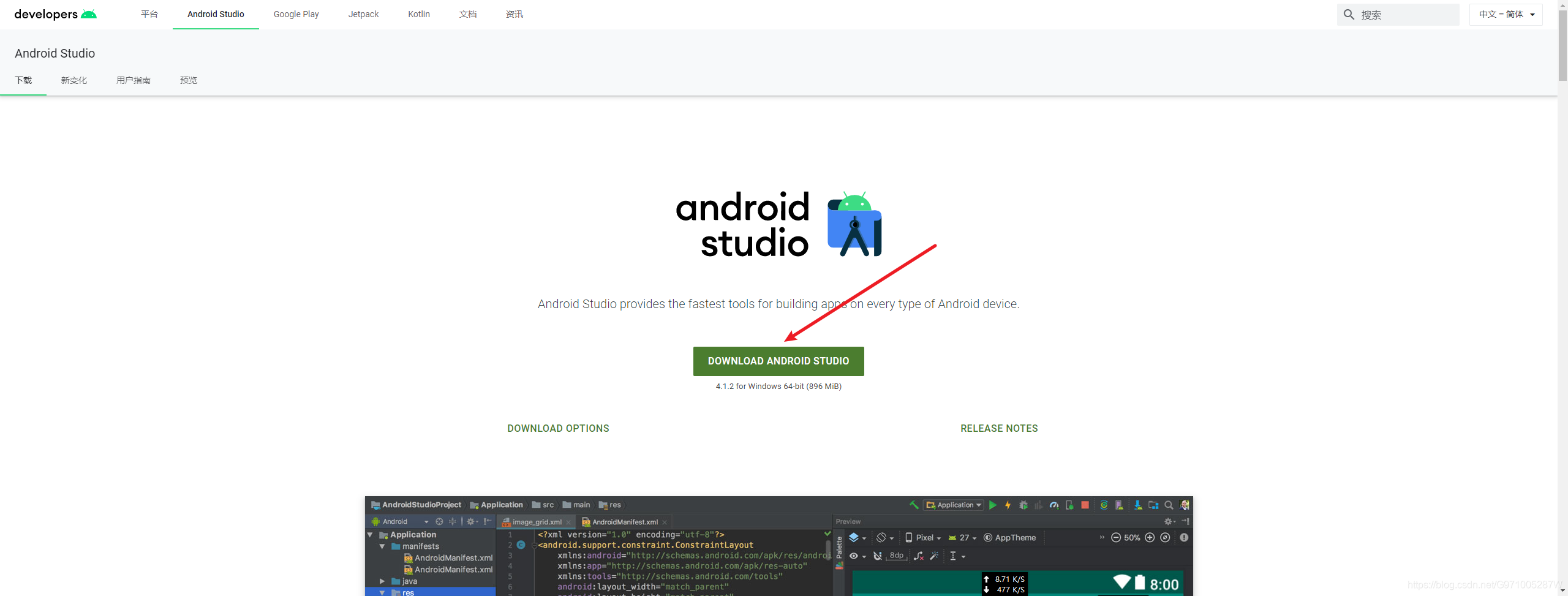The width and height of the screenshot is (1568, 596).
Task: Open the 中文 – 简体 language dropdown
Action: coord(1506,14)
